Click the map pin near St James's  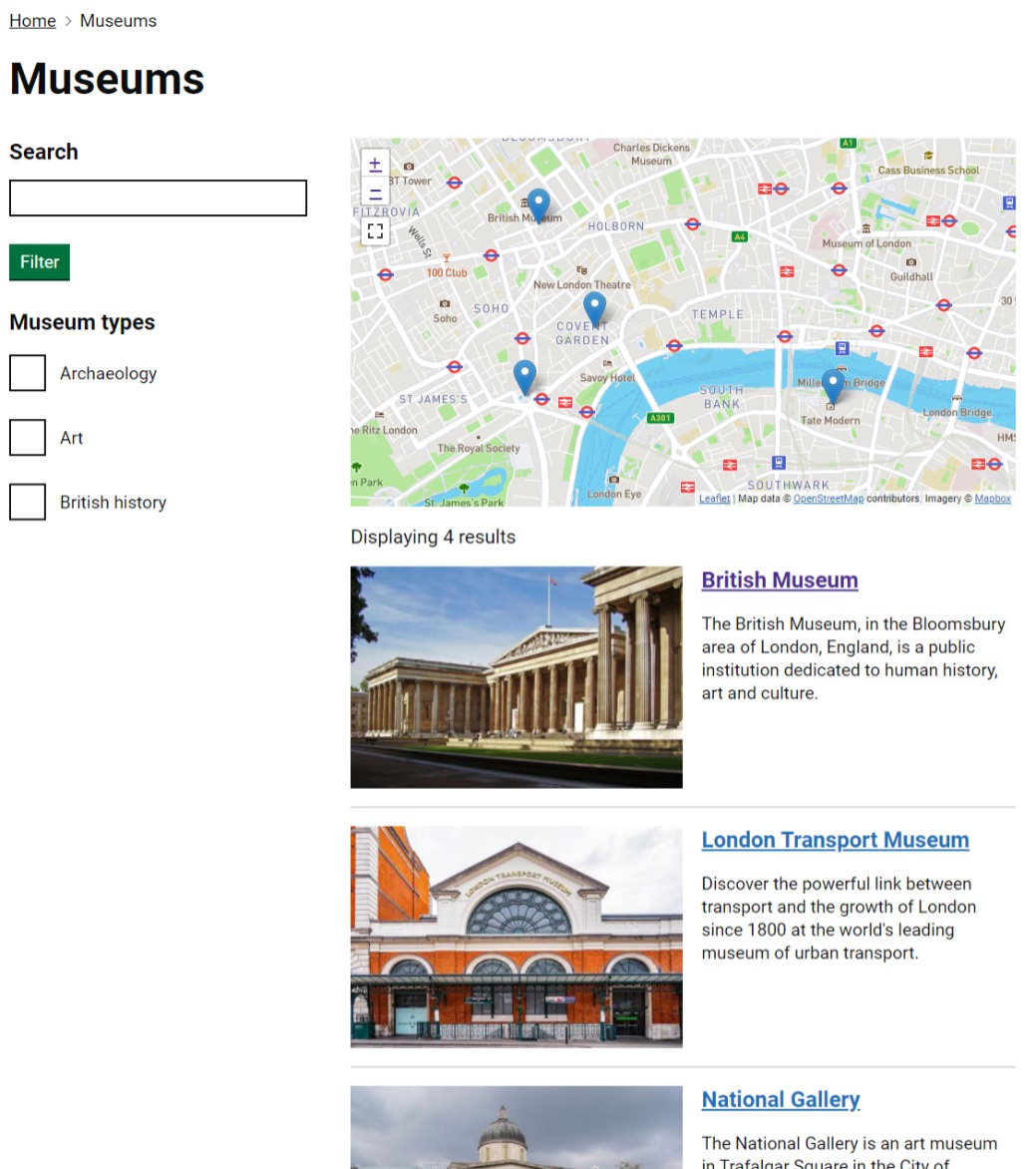pyautogui.click(x=524, y=376)
